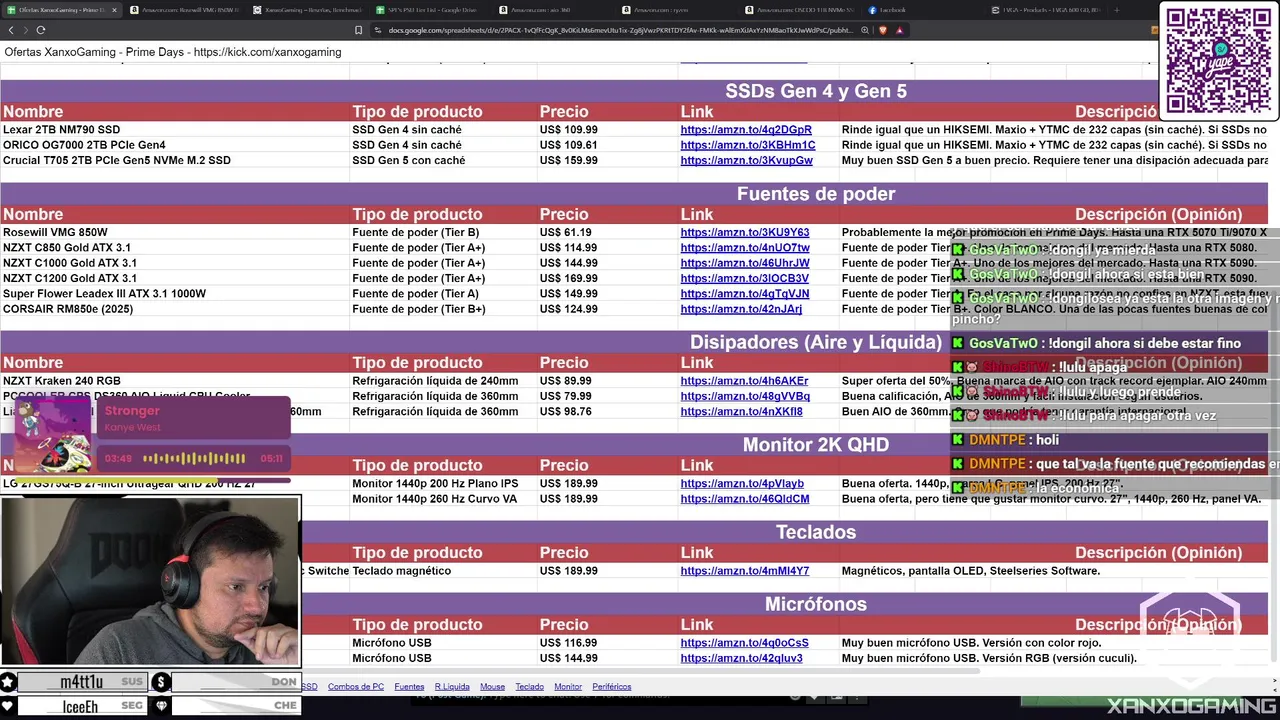
Task: Open the NZXT C1200 link amzn.to/3IOCB3V
Action: 745,278
